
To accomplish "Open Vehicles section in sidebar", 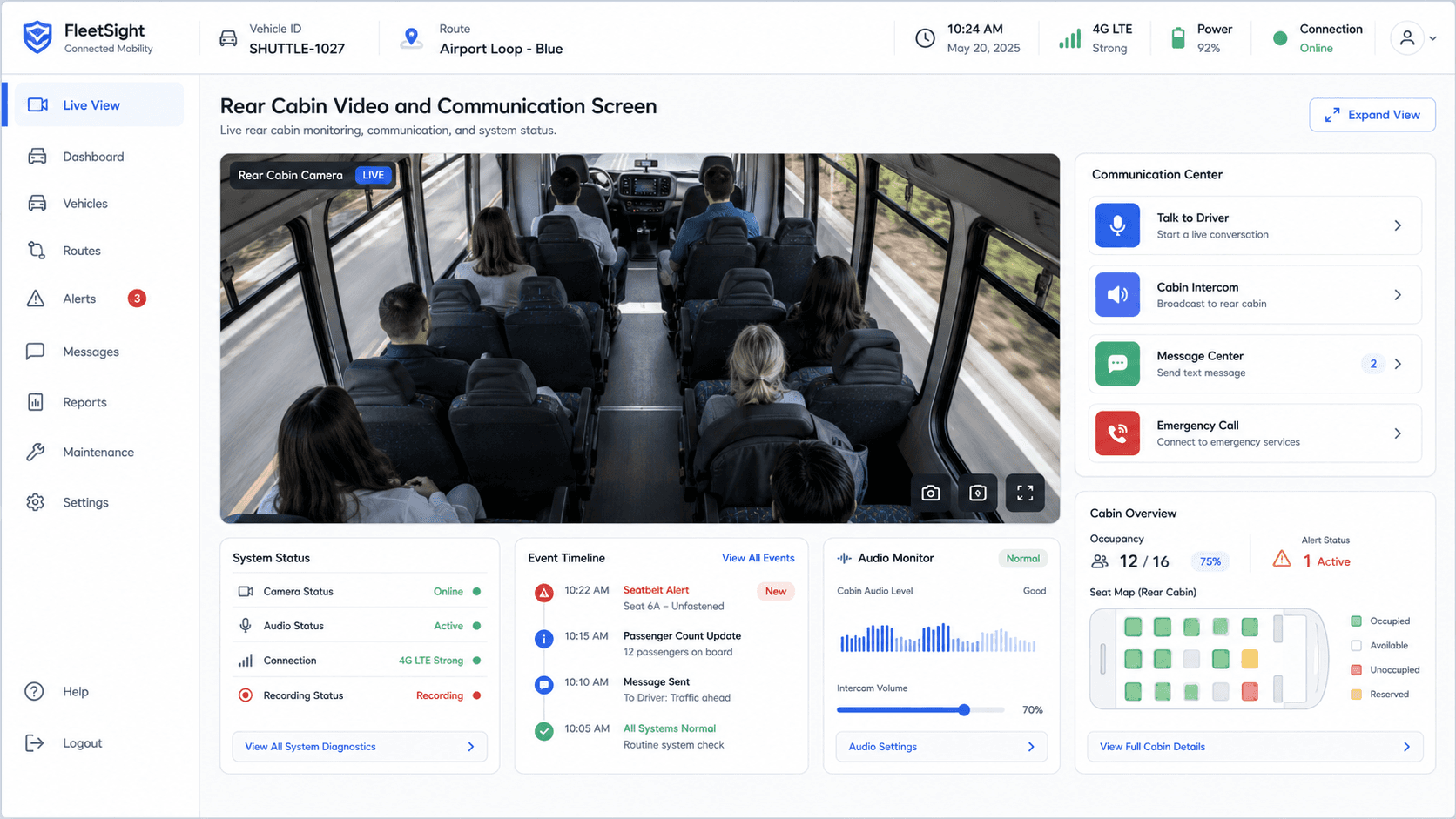I will tap(85, 204).
